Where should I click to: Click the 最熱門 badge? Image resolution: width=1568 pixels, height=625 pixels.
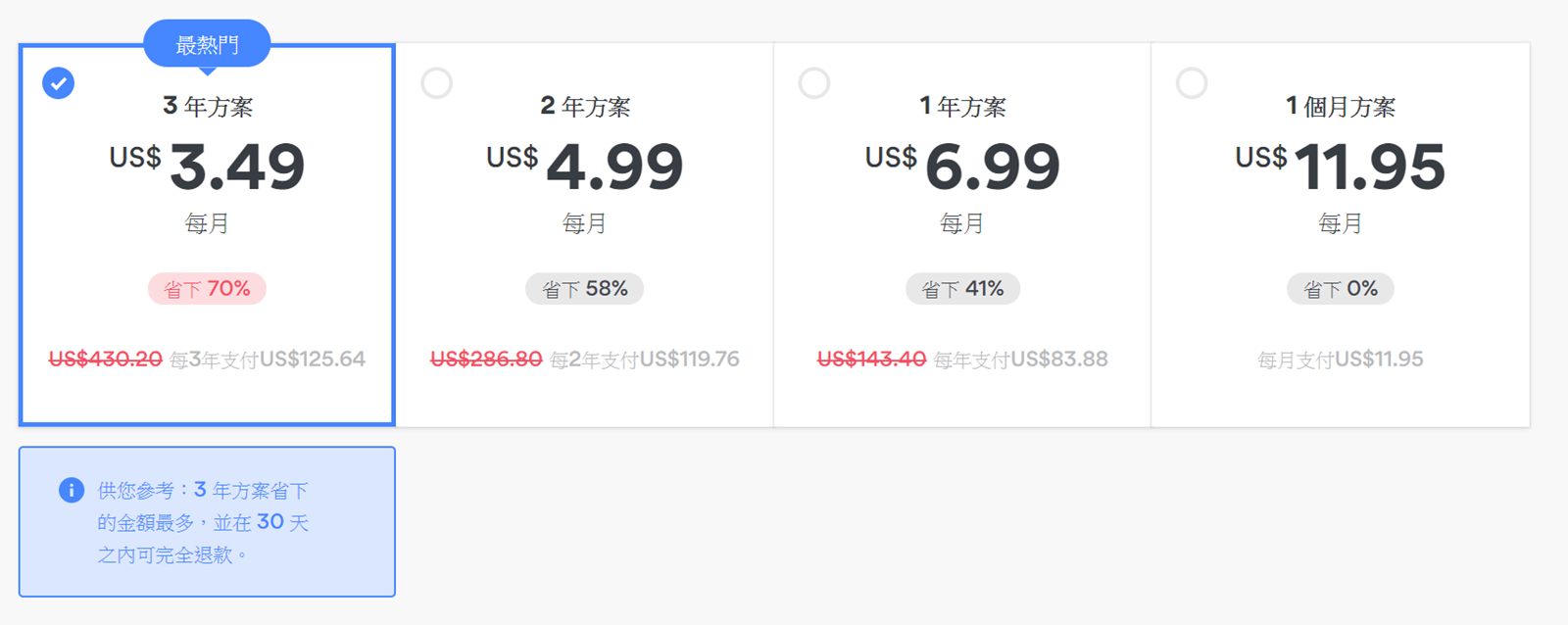click(207, 44)
